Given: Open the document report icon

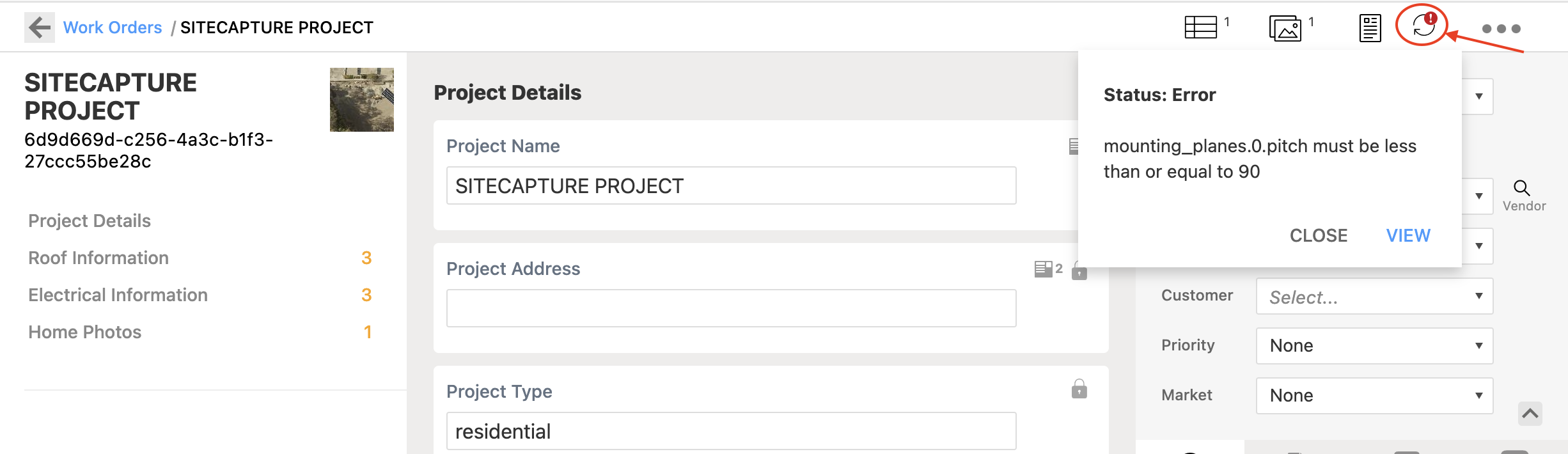Looking at the screenshot, I should (x=1370, y=28).
